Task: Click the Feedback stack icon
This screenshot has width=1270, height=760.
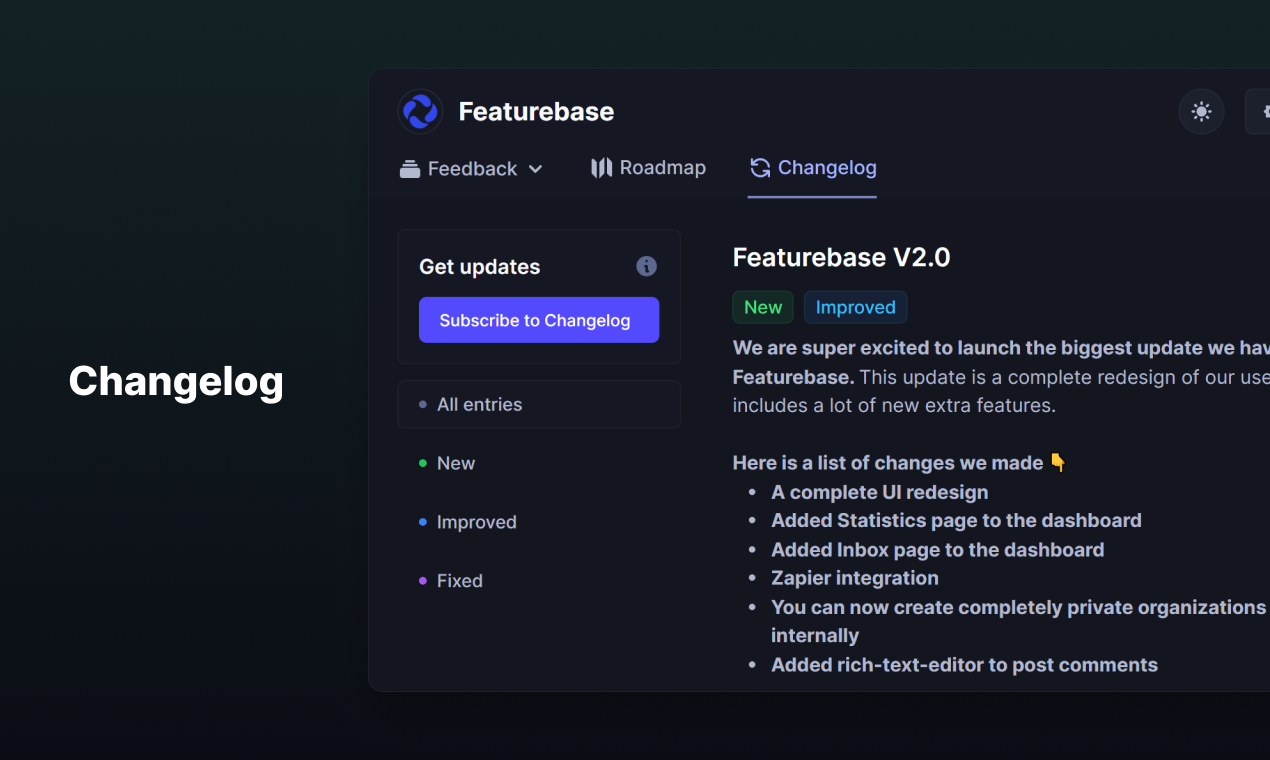Action: pyautogui.click(x=410, y=169)
